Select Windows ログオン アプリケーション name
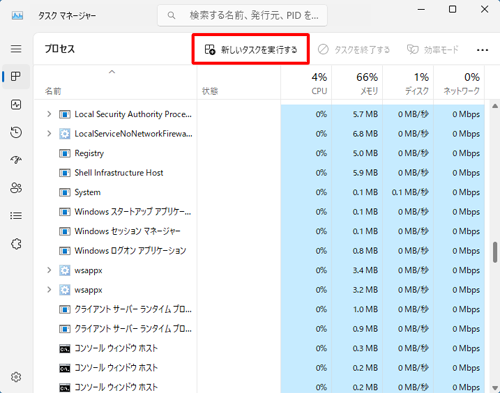The height and width of the screenshot is (393, 500). tap(130, 251)
